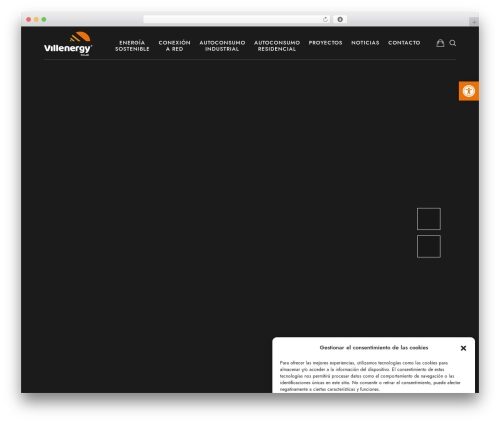Open the orange accessibility widget

[x=469, y=91]
